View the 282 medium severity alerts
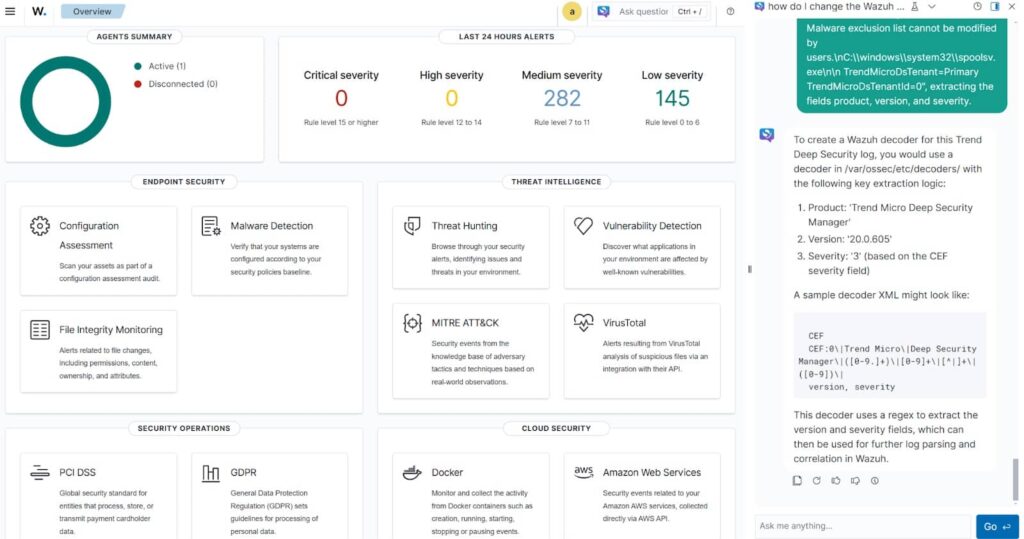The image size is (1024, 539). (x=562, y=98)
